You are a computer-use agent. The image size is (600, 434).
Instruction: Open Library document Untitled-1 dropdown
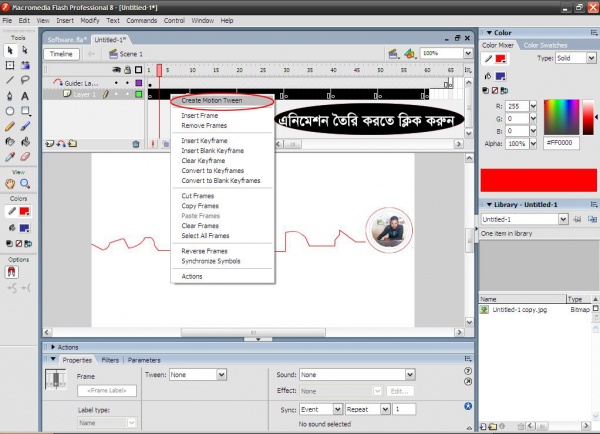pos(563,219)
